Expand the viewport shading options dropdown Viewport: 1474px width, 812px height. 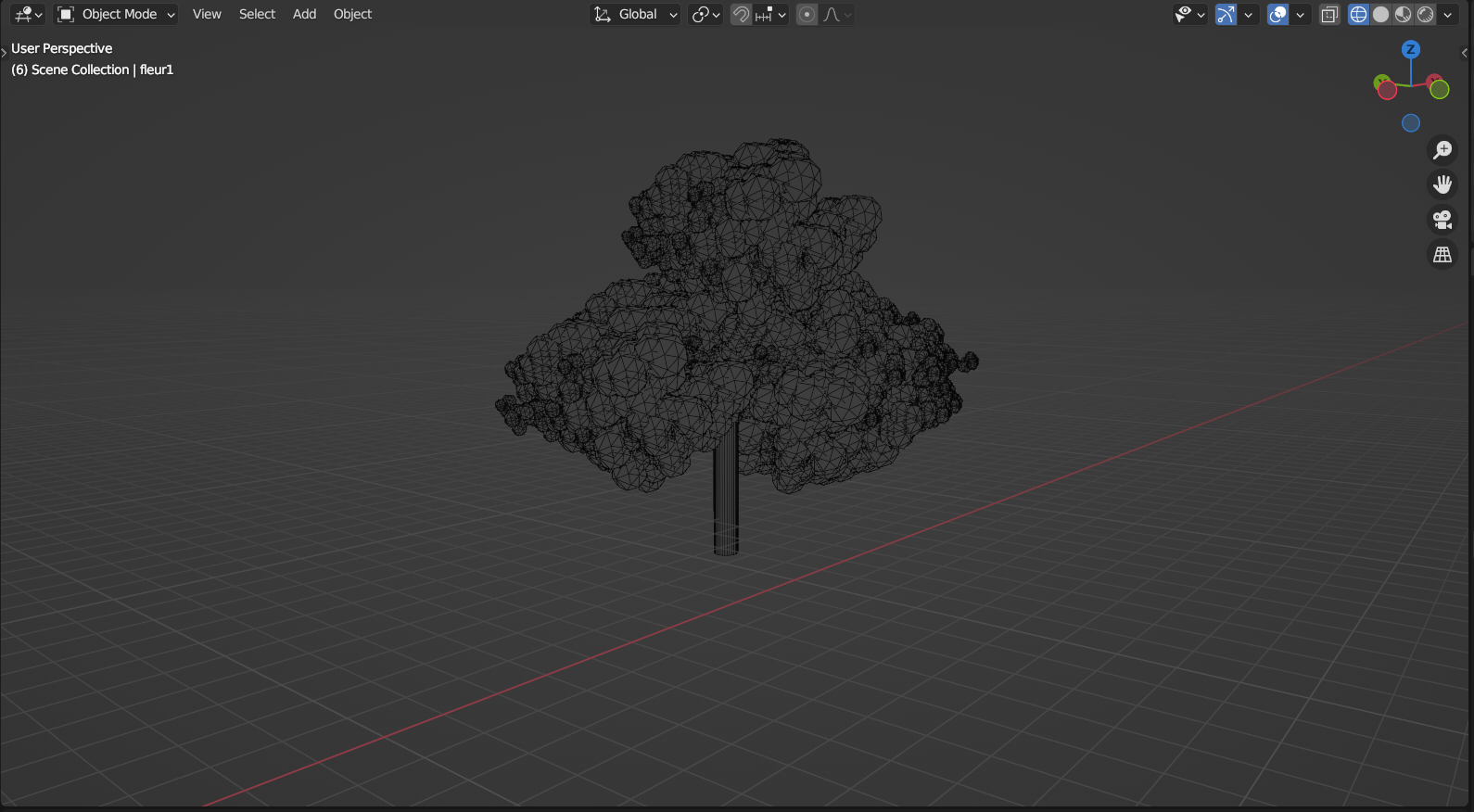click(1448, 14)
